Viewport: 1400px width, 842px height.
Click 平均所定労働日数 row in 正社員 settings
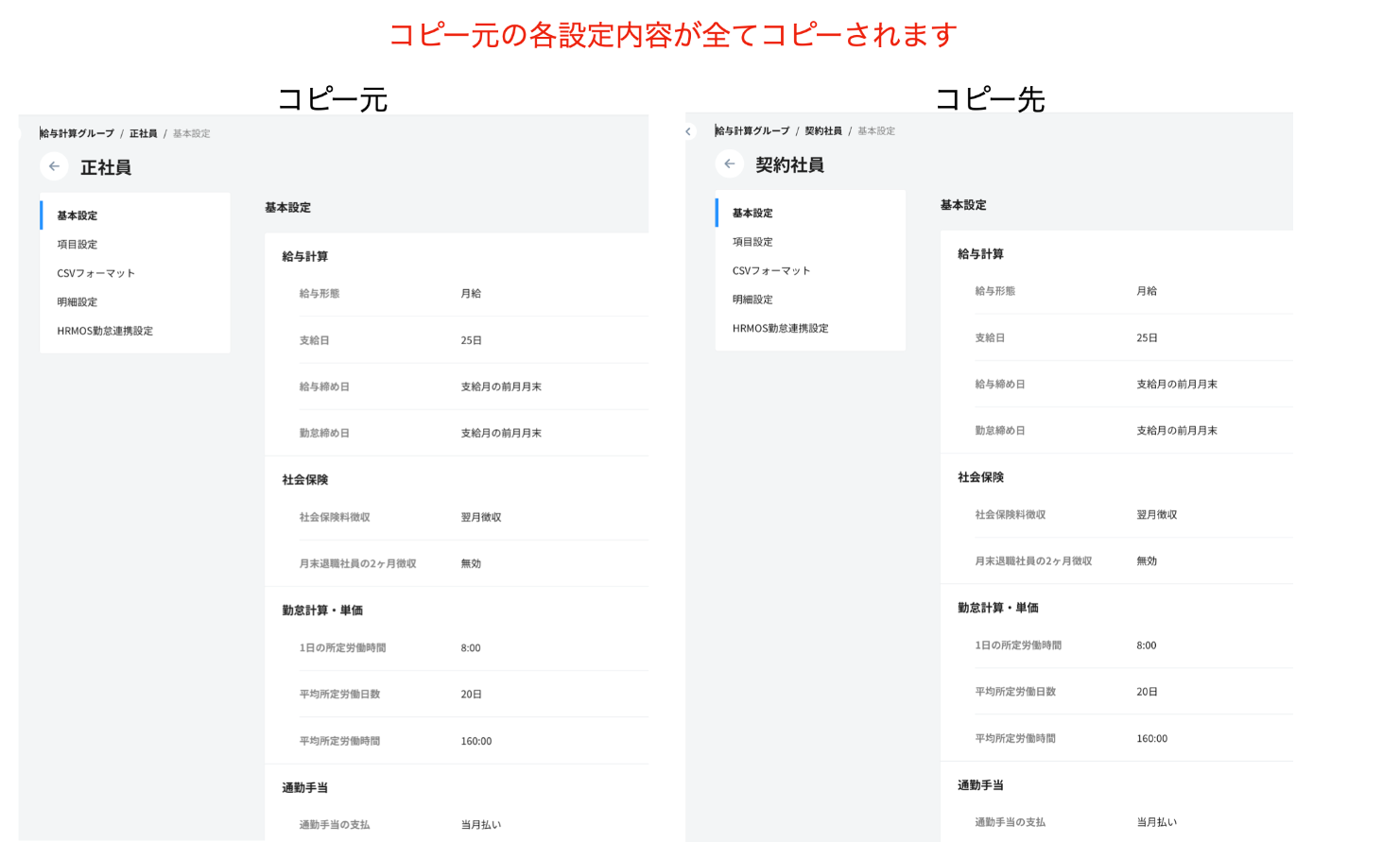[457, 695]
